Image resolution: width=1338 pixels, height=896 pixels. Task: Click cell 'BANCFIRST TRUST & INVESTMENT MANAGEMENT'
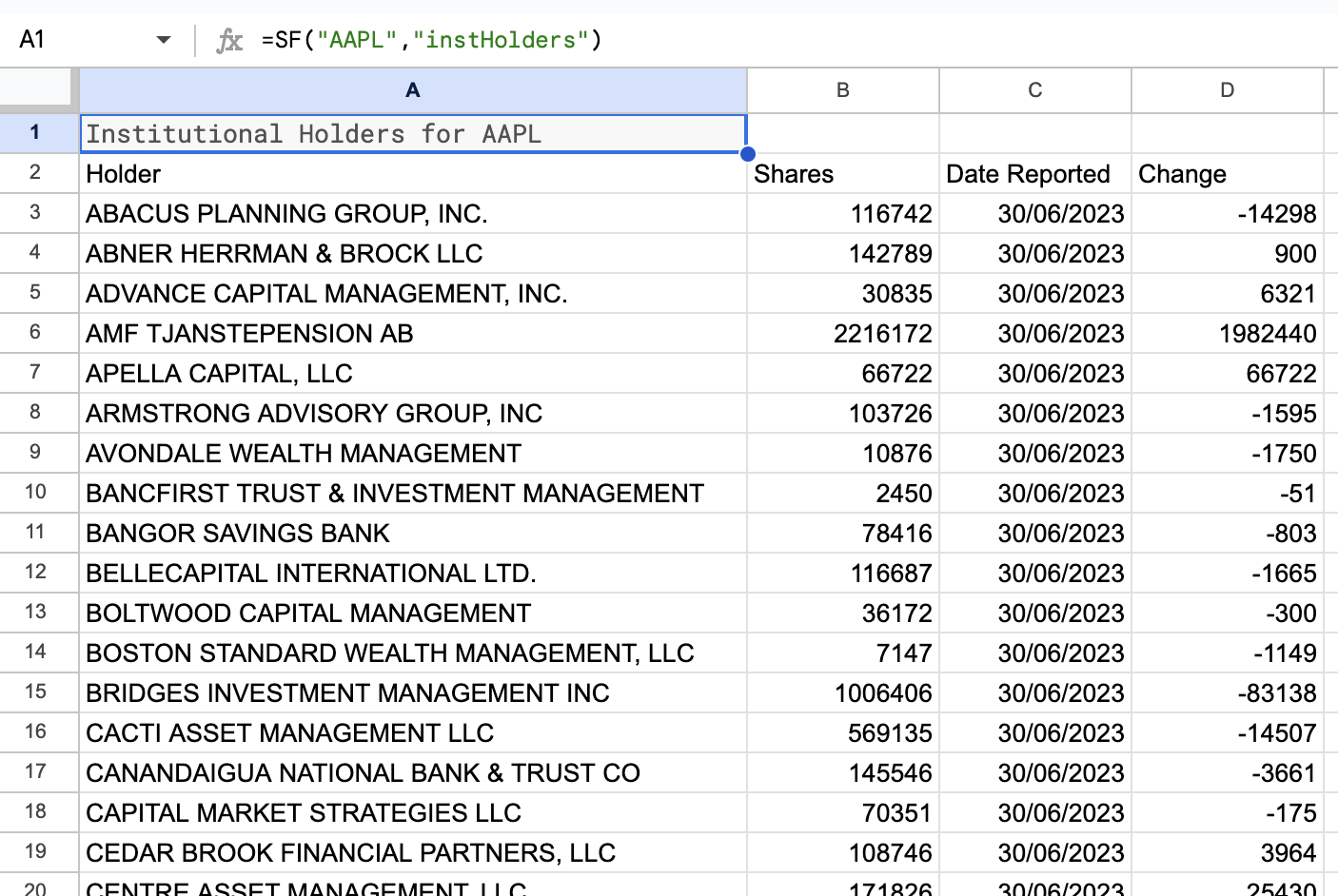point(413,494)
